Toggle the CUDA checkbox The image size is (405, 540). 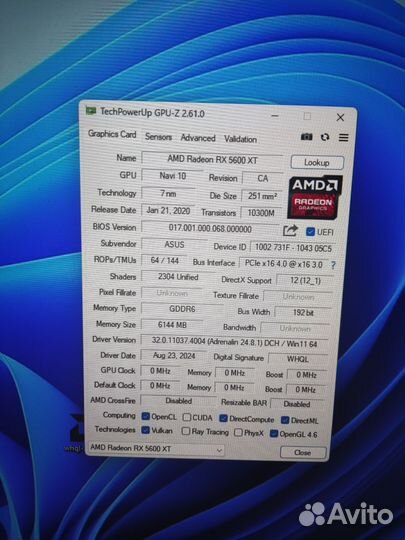click(186, 417)
